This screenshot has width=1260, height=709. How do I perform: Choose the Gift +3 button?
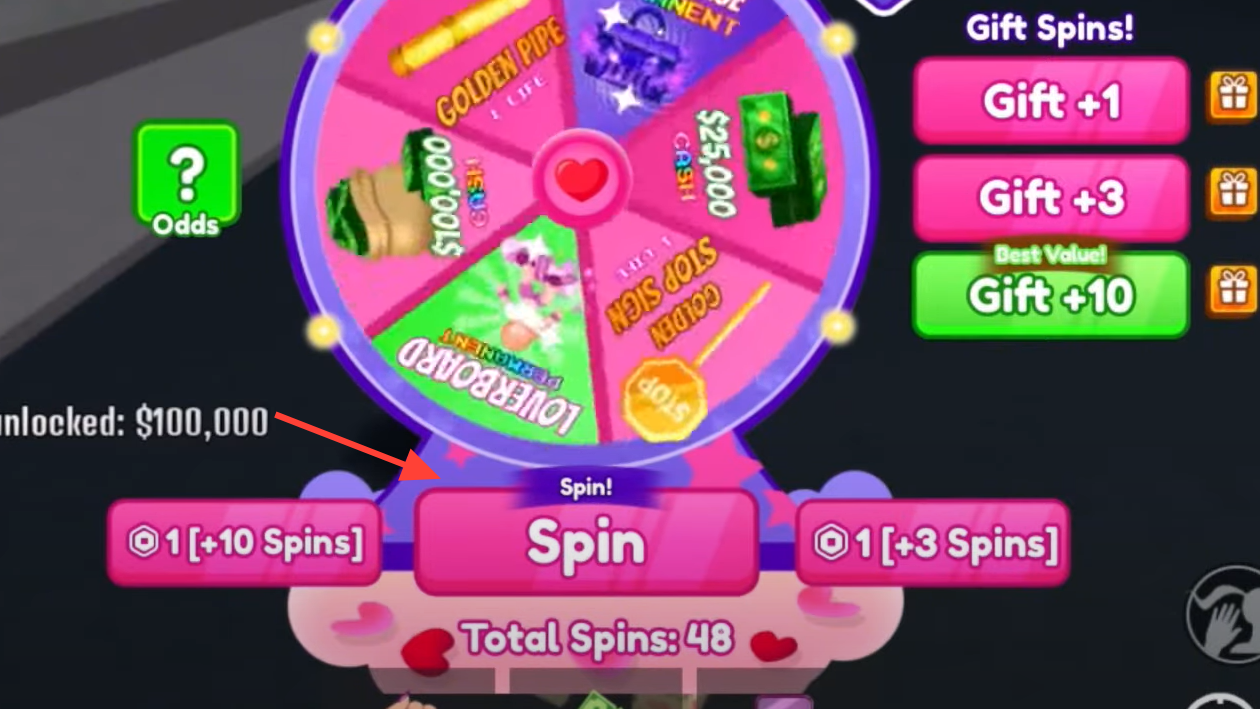[x=1051, y=197]
